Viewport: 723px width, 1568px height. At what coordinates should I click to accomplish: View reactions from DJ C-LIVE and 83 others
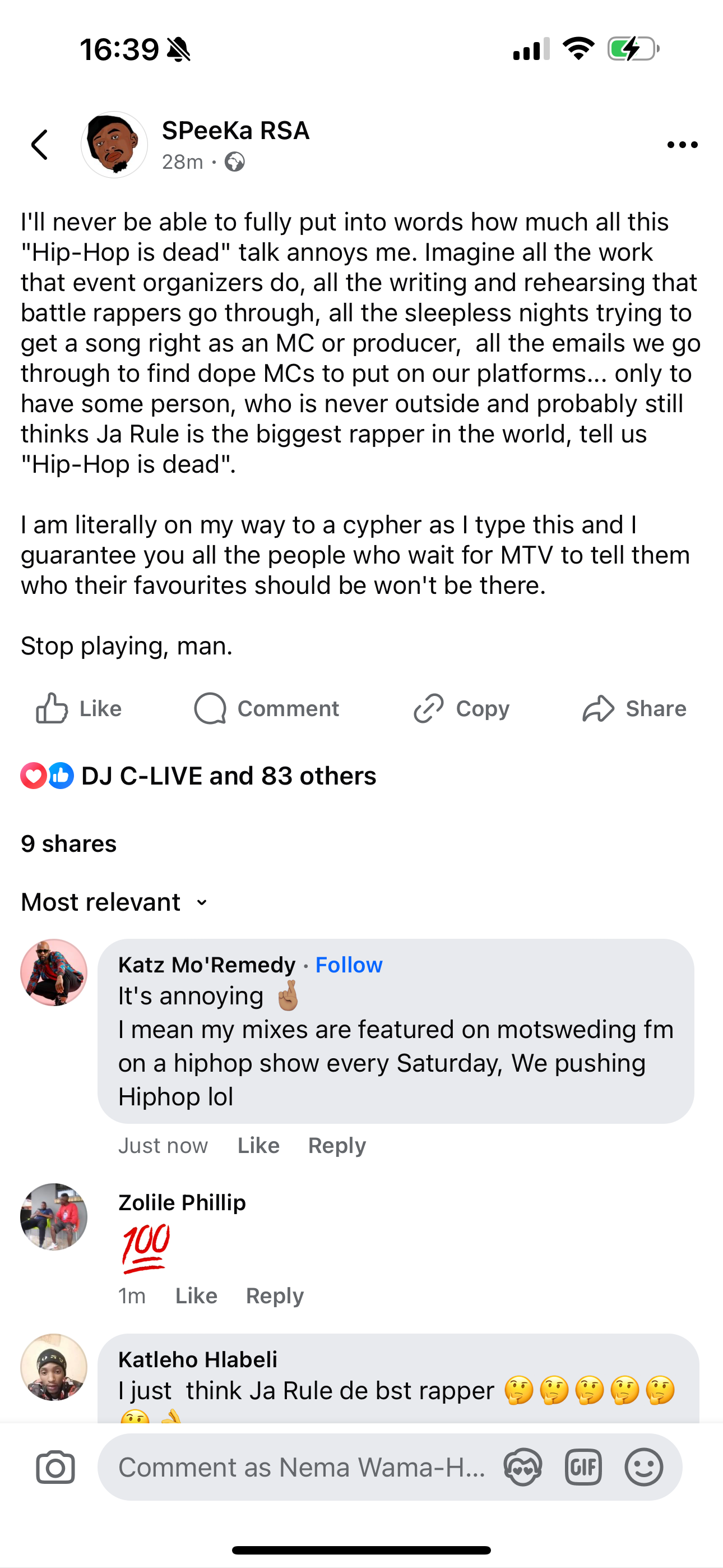228,776
